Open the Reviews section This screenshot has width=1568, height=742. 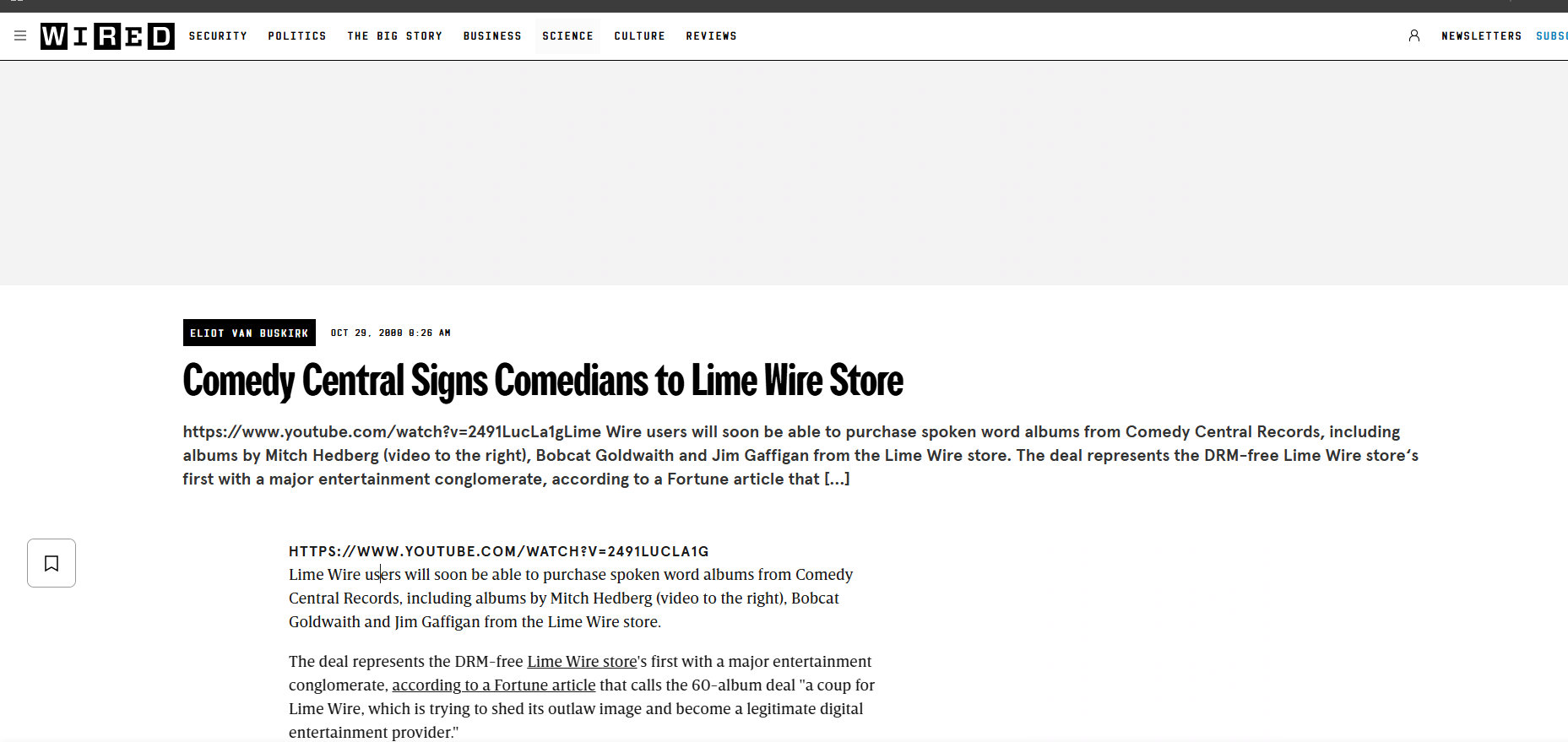[x=711, y=36]
